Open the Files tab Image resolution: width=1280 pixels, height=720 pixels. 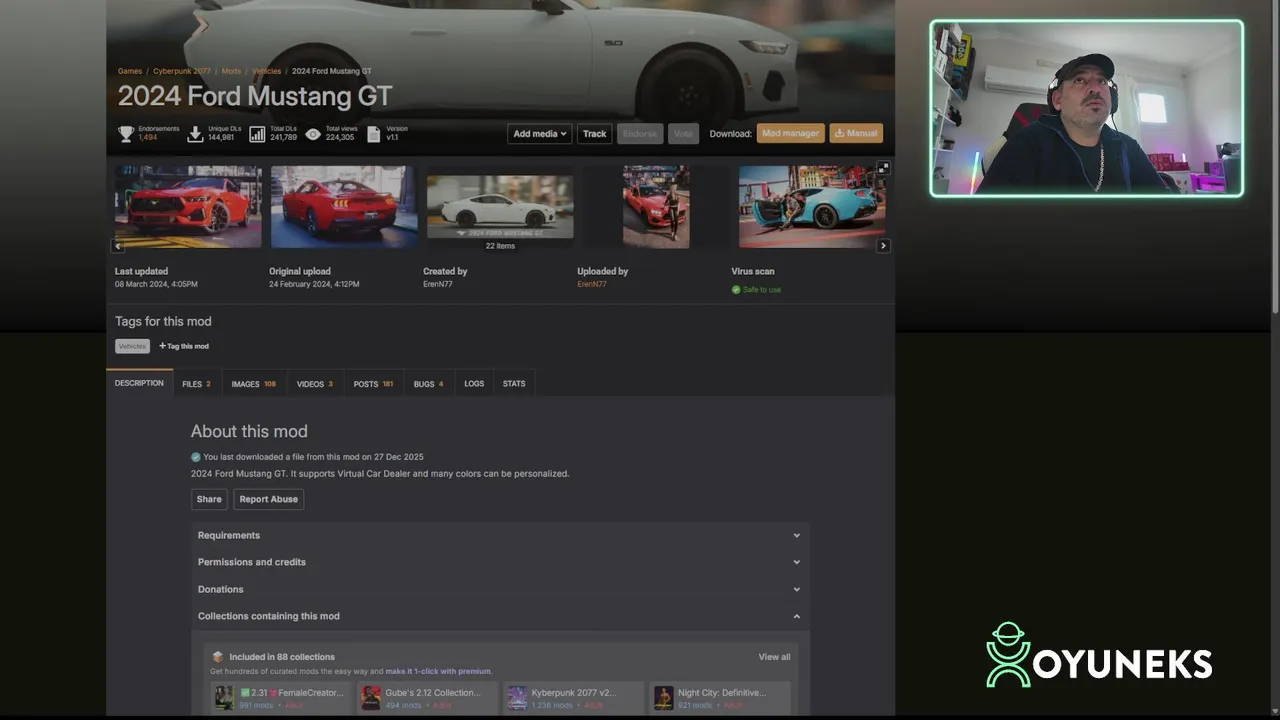click(x=196, y=384)
